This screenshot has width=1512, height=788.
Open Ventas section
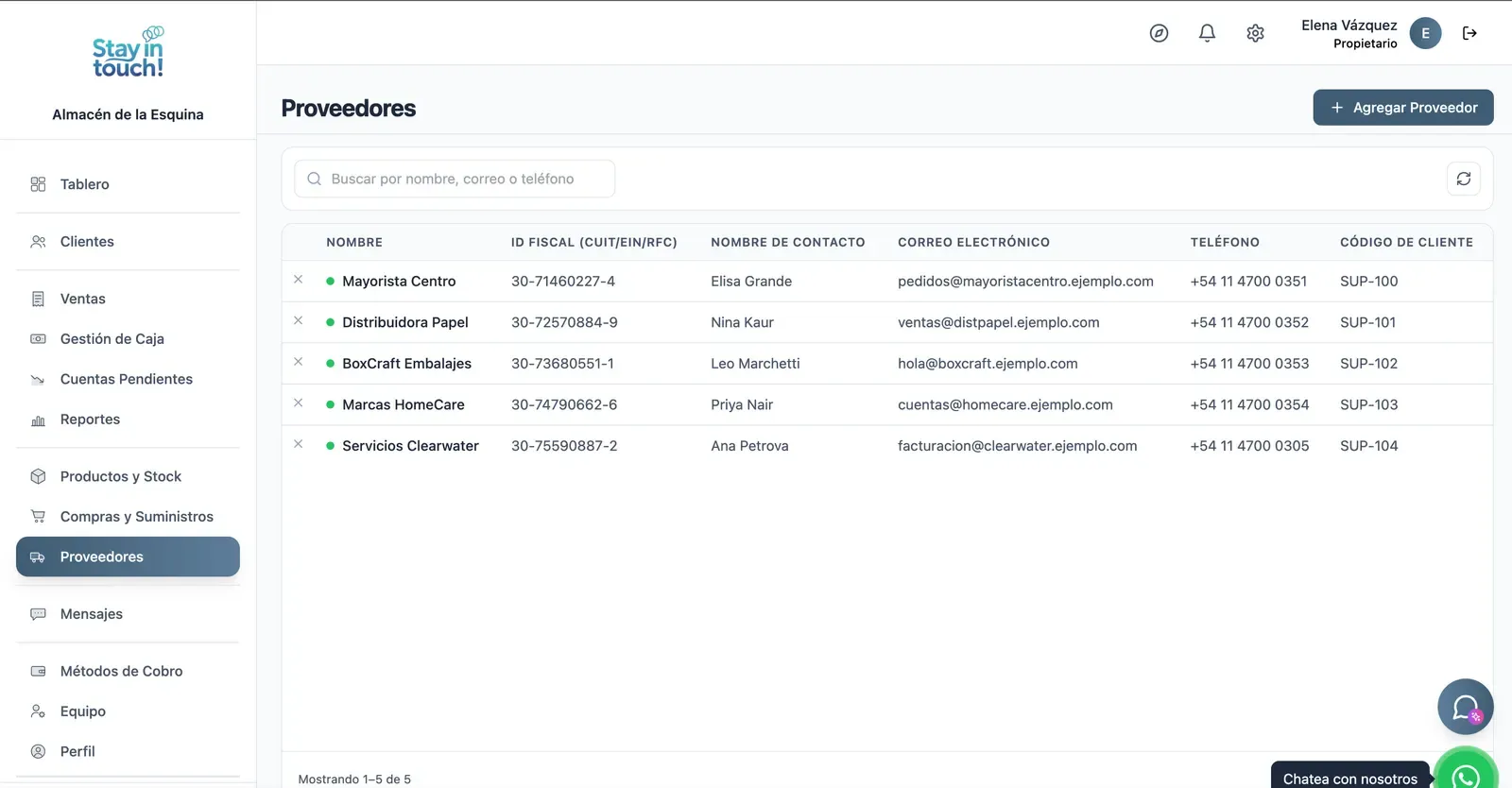128,299
